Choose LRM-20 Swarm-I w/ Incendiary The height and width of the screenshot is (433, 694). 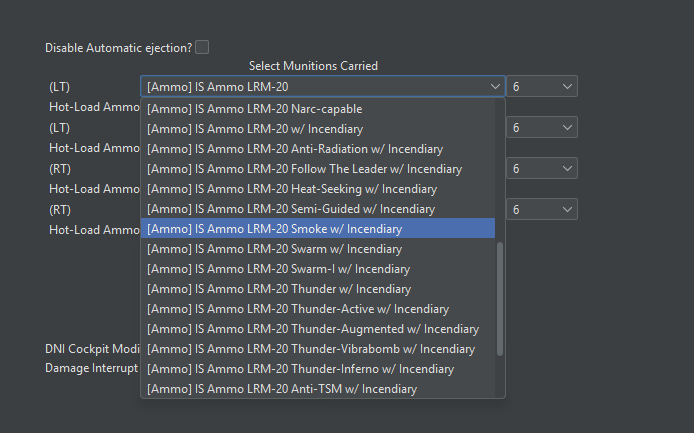click(278, 269)
